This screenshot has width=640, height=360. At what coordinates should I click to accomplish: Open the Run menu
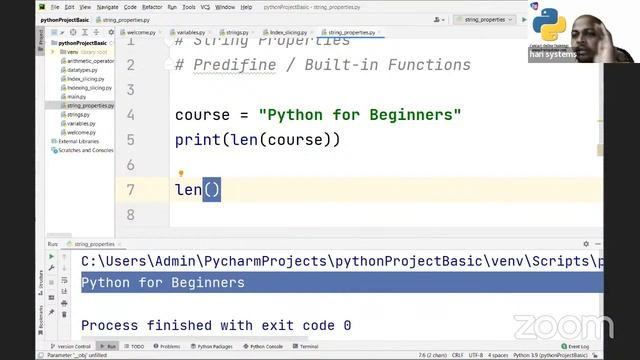(172, 7)
